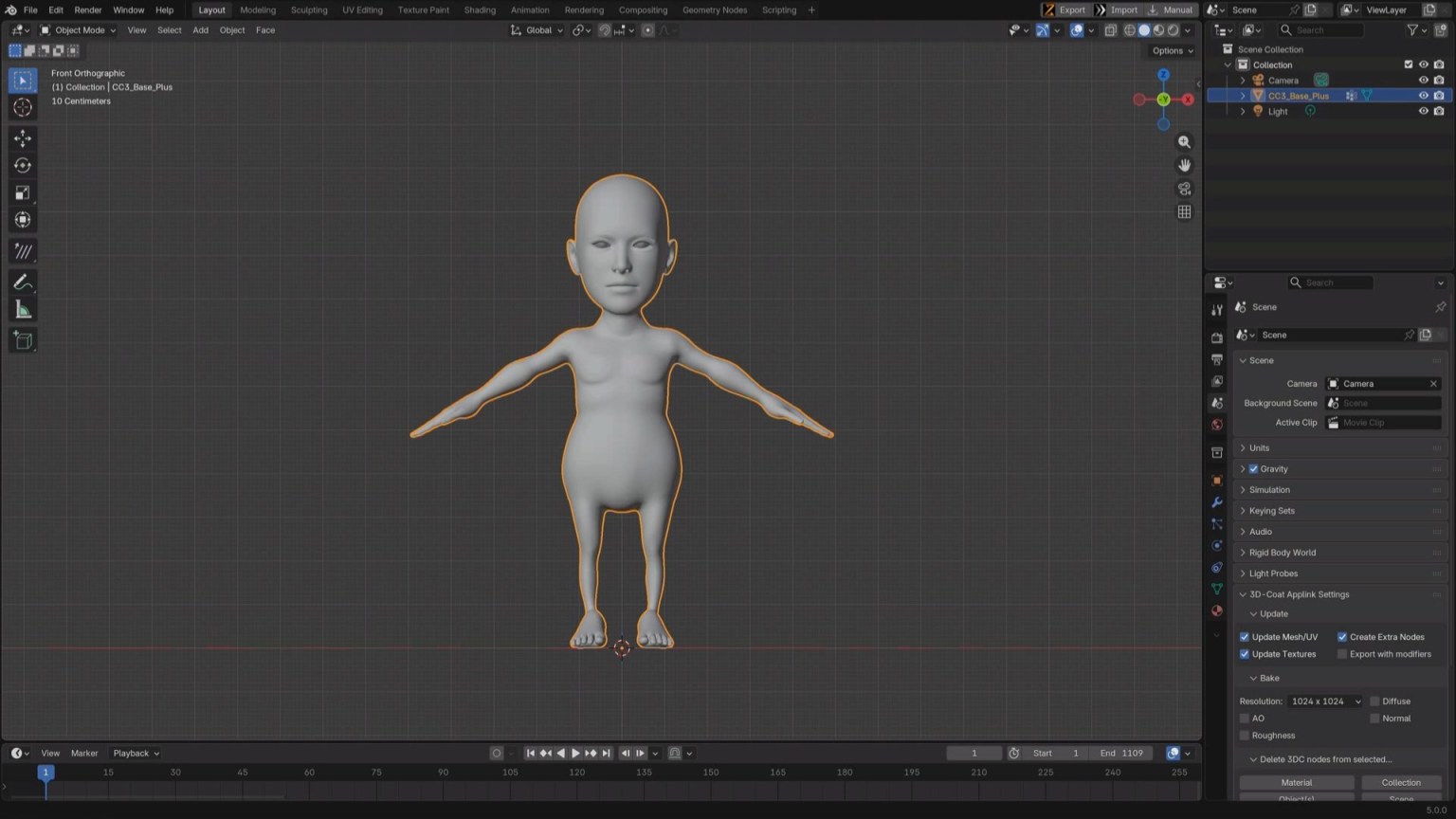Exclude Collection from view layer checkbox

1408,64
